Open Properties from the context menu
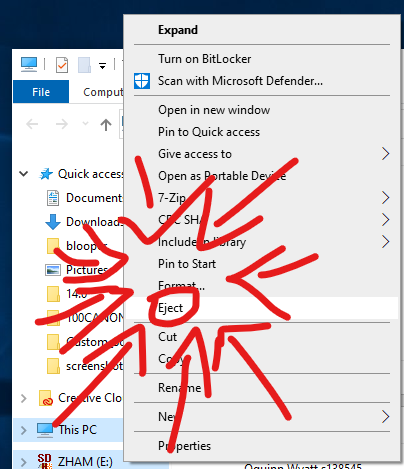Image resolution: width=404 pixels, height=469 pixels. point(184,446)
